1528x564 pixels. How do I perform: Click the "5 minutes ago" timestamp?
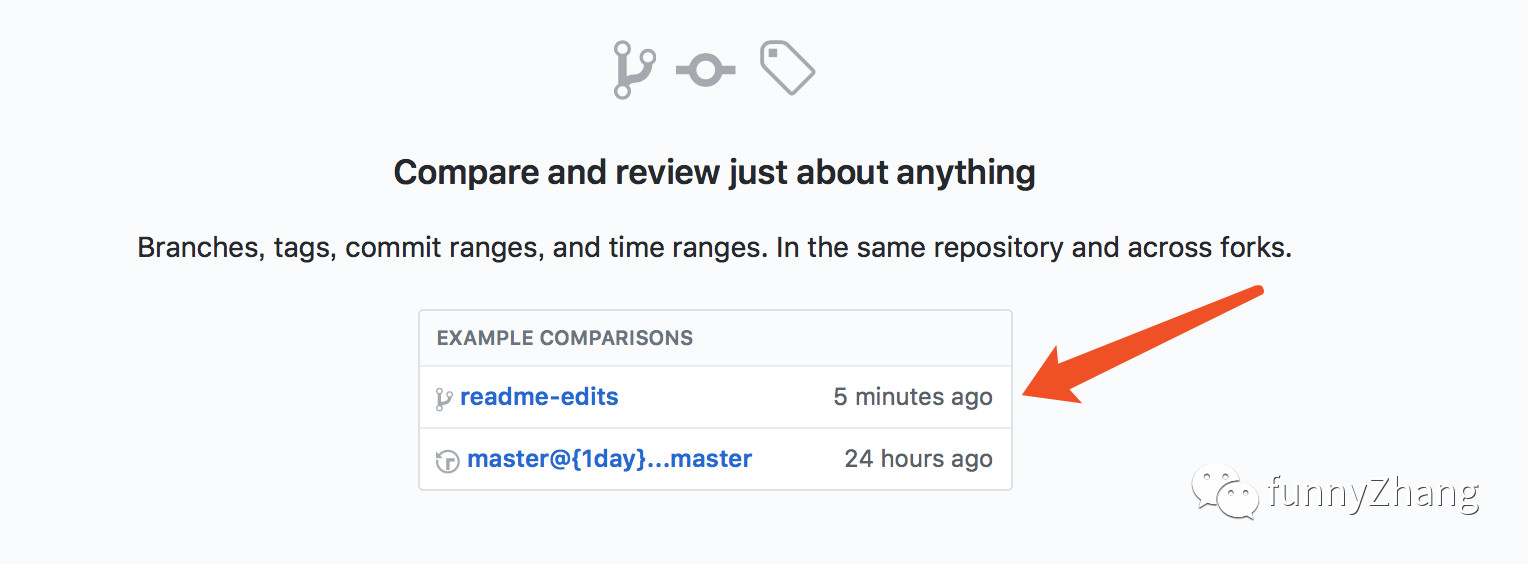[913, 397]
